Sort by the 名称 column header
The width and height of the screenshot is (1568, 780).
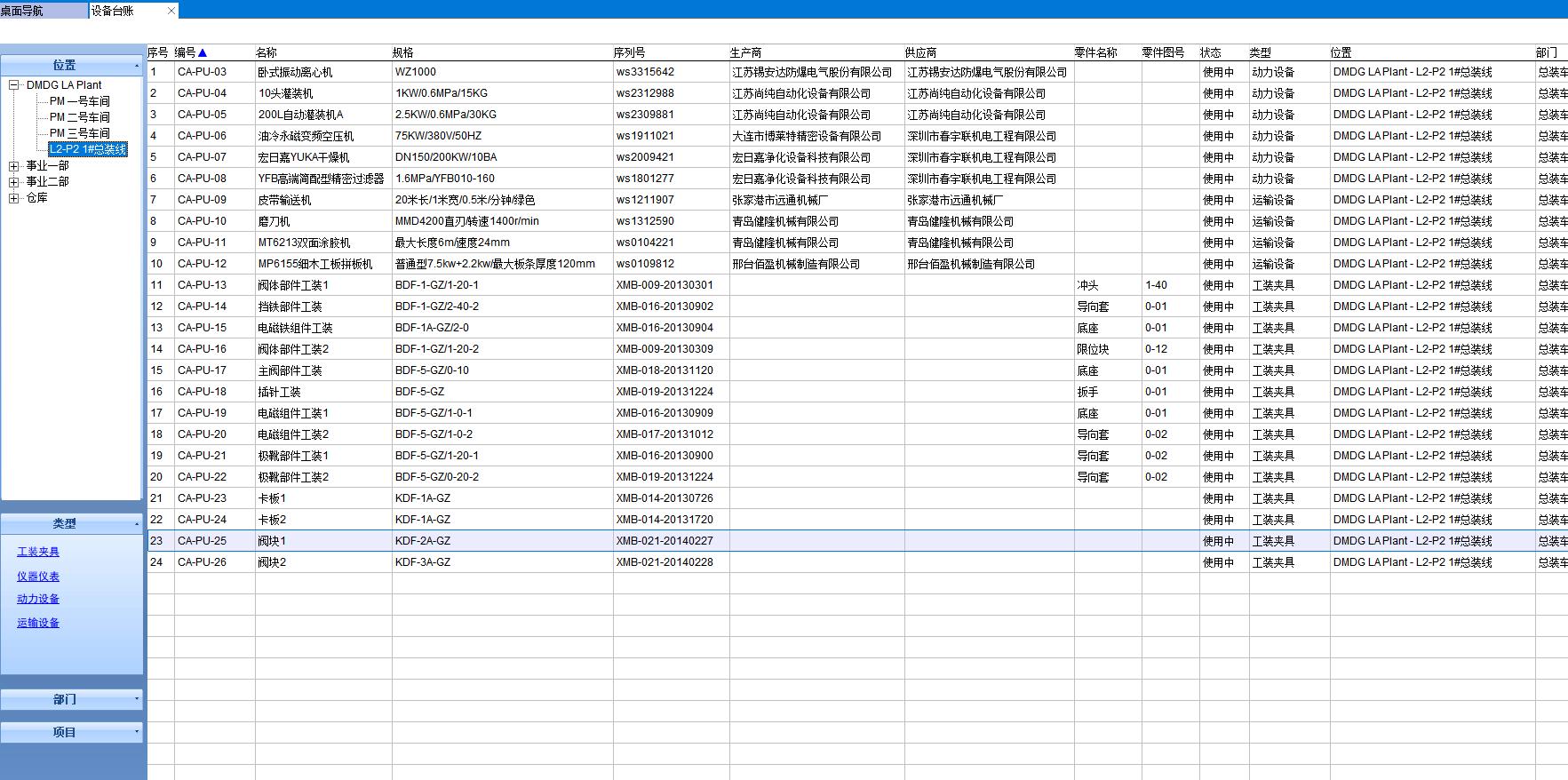pyautogui.click(x=267, y=53)
